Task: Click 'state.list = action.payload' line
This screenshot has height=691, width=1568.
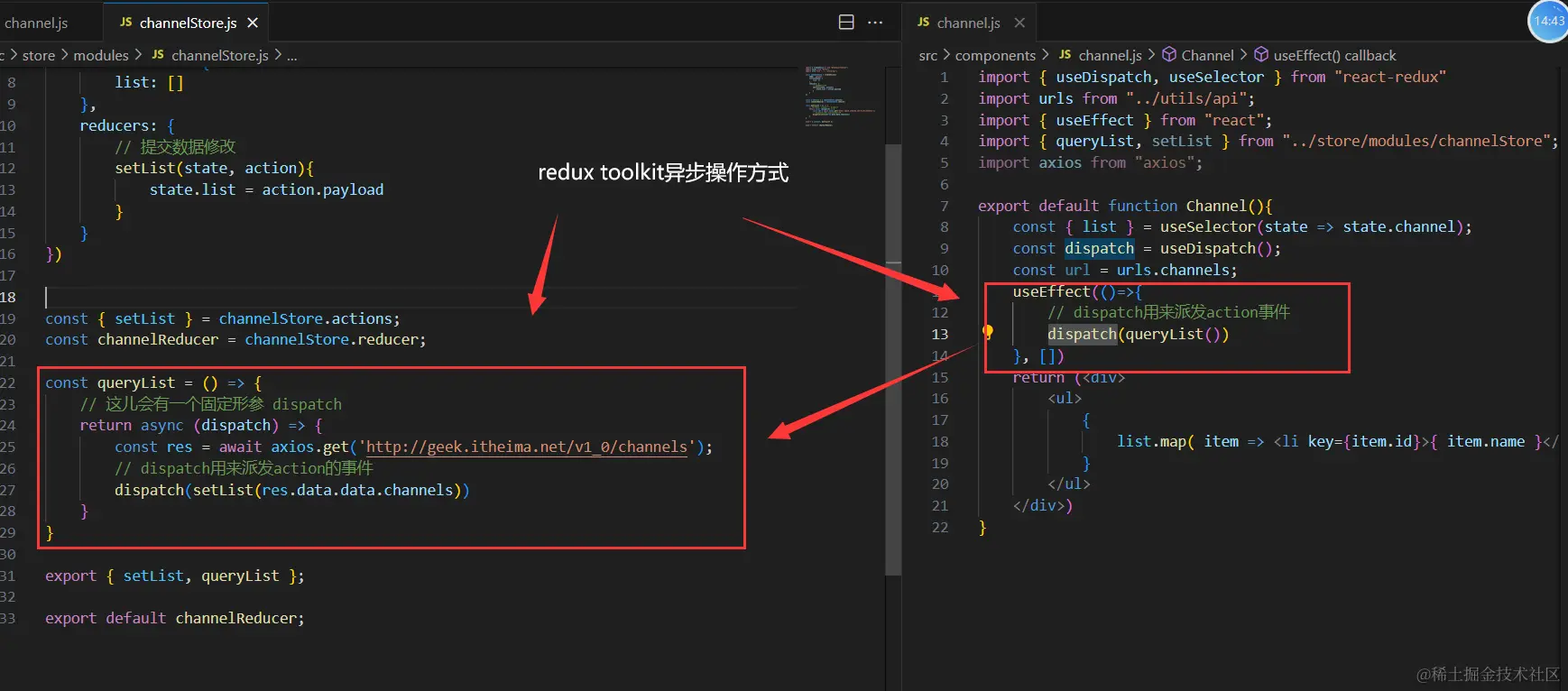Action: click(266, 189)
